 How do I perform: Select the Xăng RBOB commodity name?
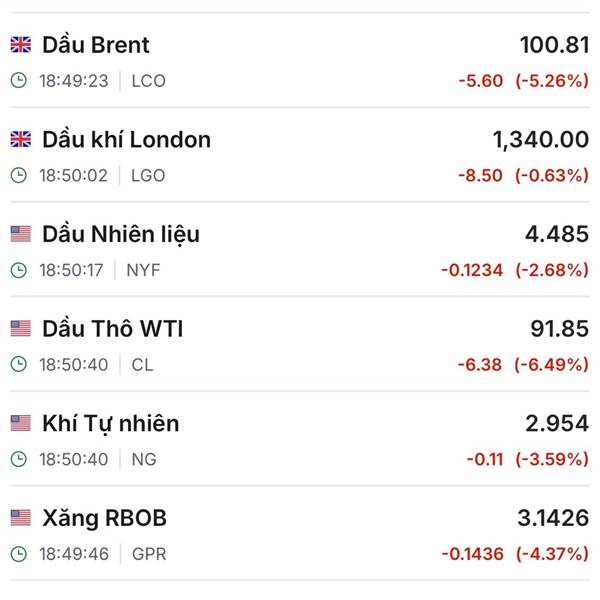[105, 518]
